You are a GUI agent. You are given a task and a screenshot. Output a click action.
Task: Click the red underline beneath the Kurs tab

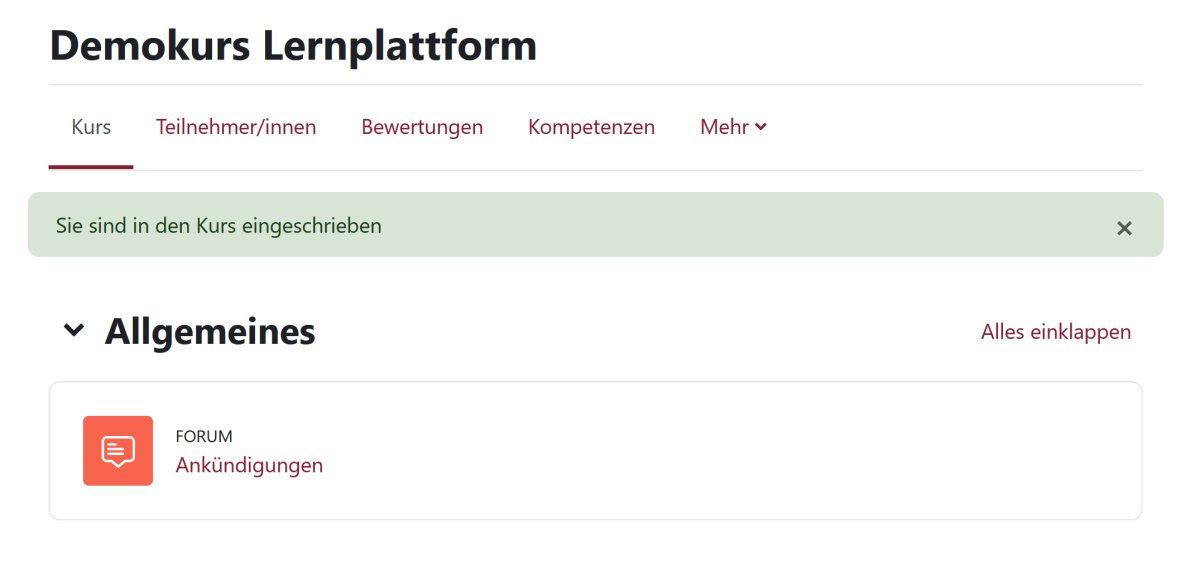tap(91, 167)
